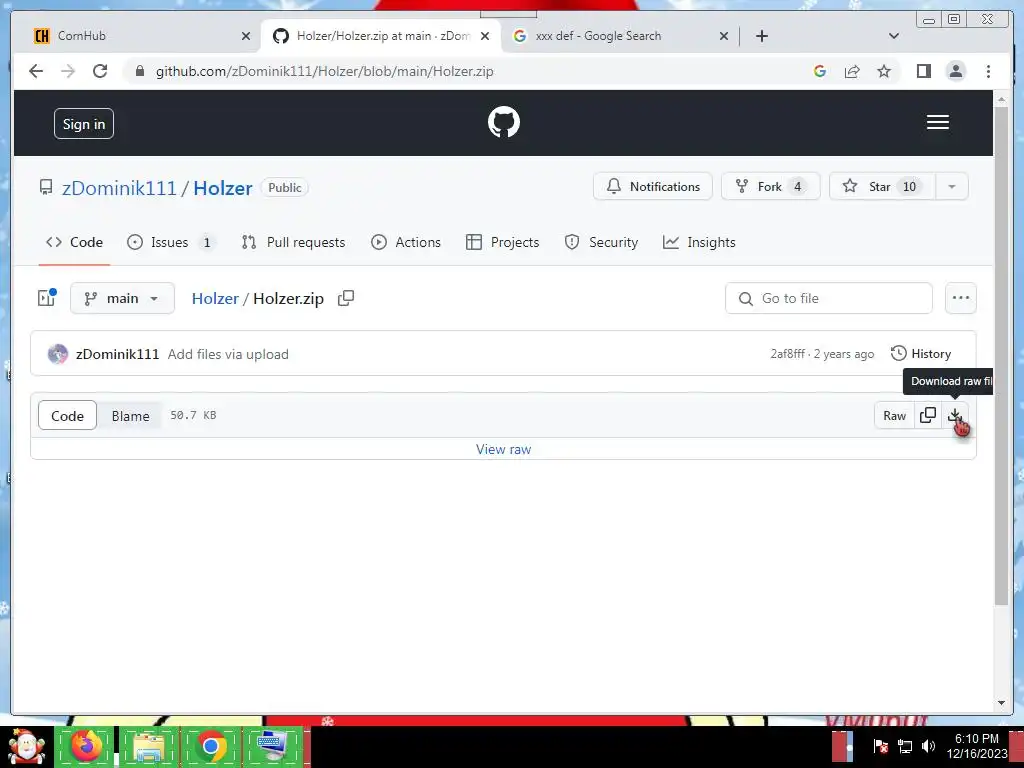Screen dimensions: 1024x768
Task: Click Chrome taskbar icon
Action: (210, 746)
